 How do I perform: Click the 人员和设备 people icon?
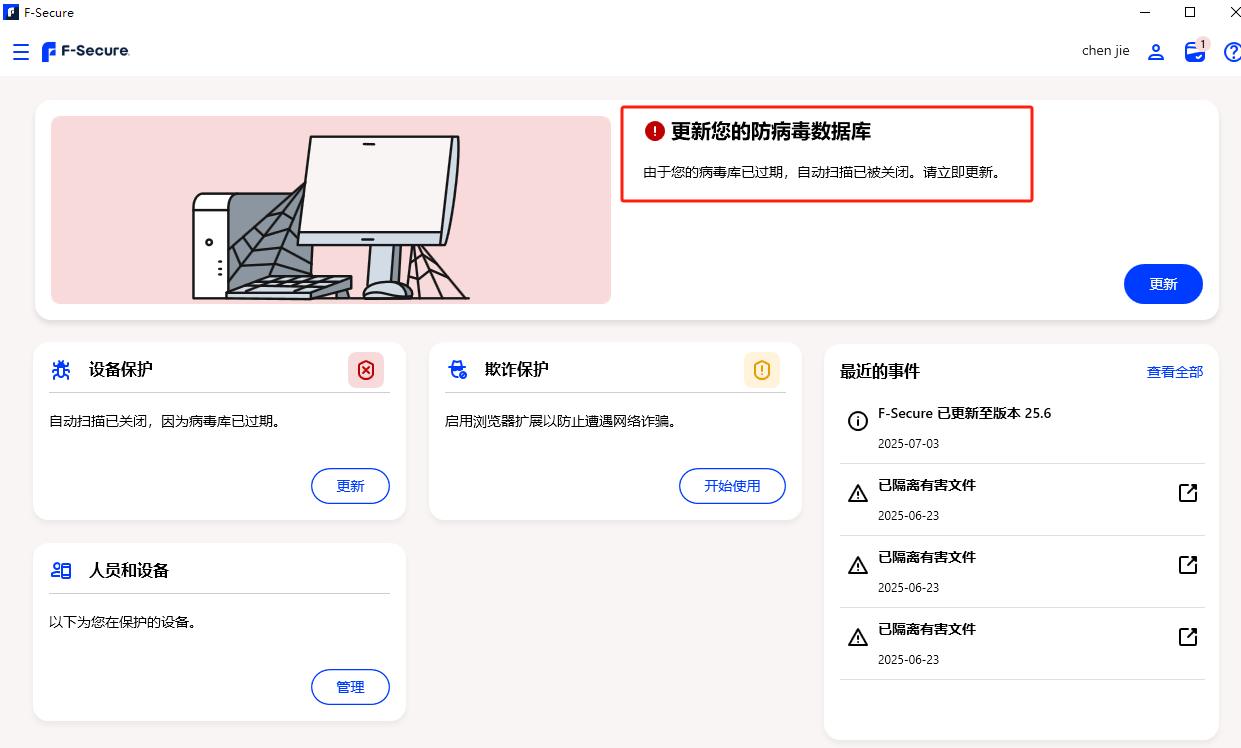61,571
